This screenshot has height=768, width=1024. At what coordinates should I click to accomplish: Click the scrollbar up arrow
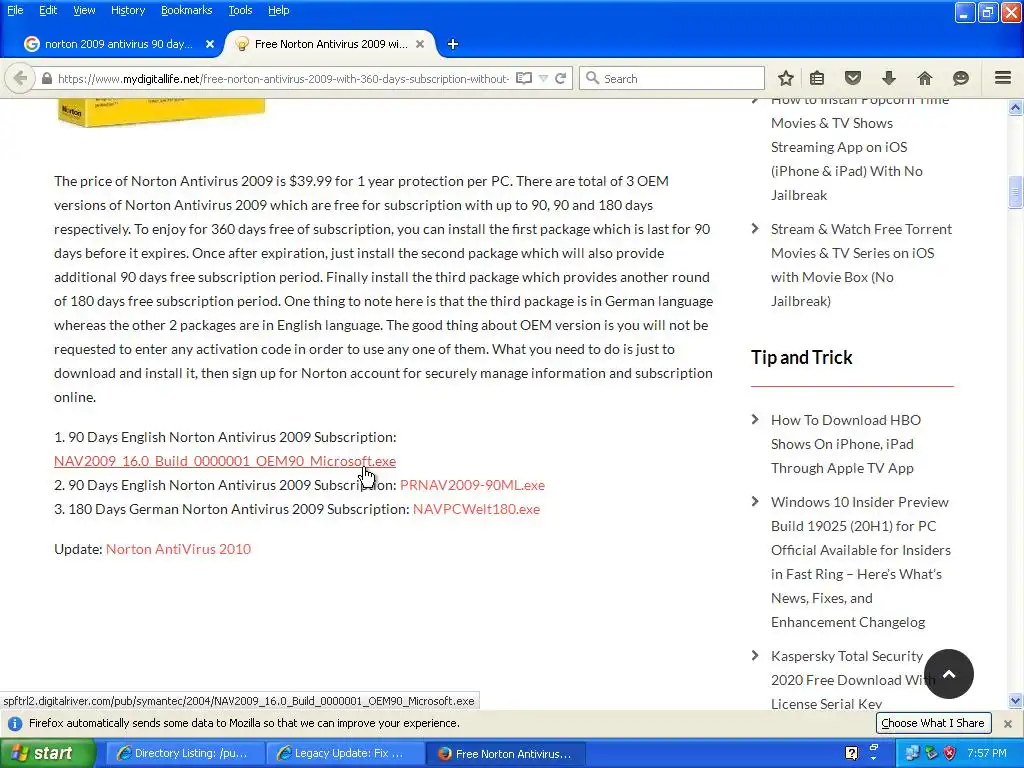1015,107
